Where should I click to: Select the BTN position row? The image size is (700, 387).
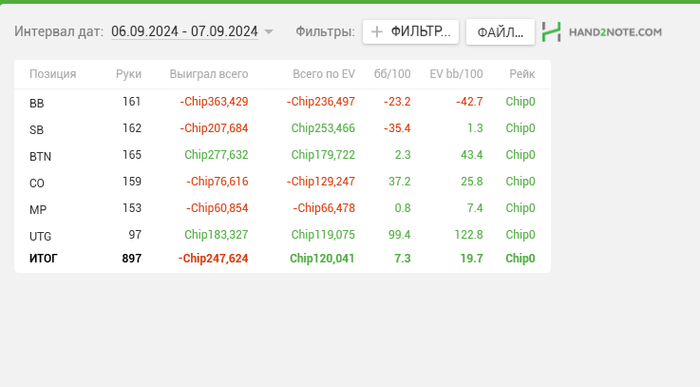pos(282,155)
